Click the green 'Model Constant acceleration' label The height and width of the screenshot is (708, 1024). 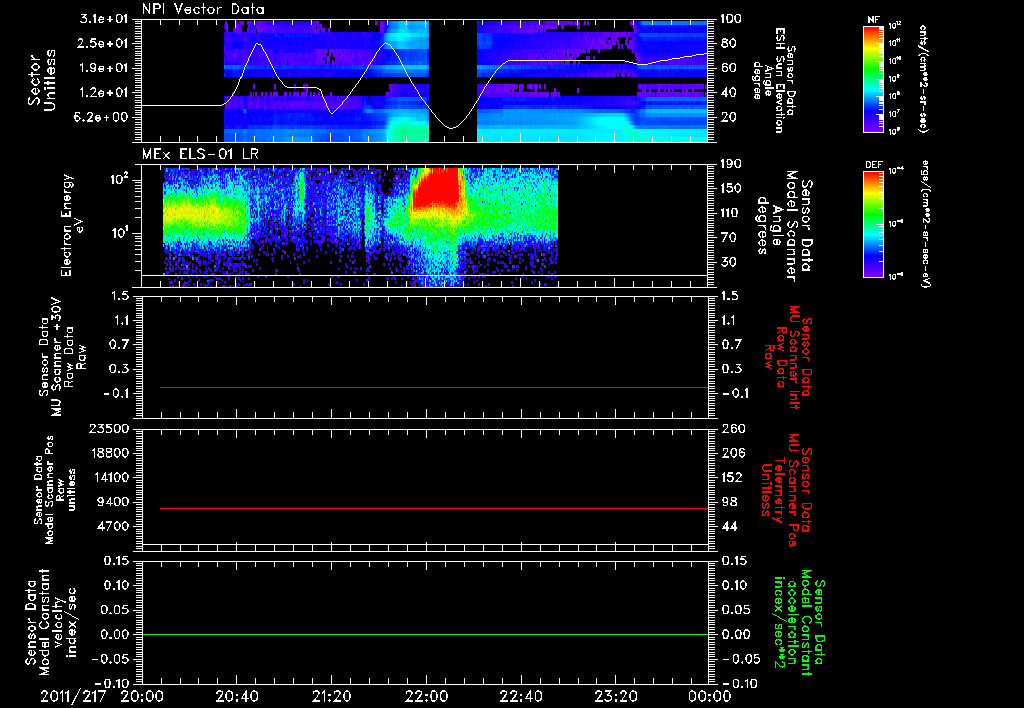[x=799, y=623]
